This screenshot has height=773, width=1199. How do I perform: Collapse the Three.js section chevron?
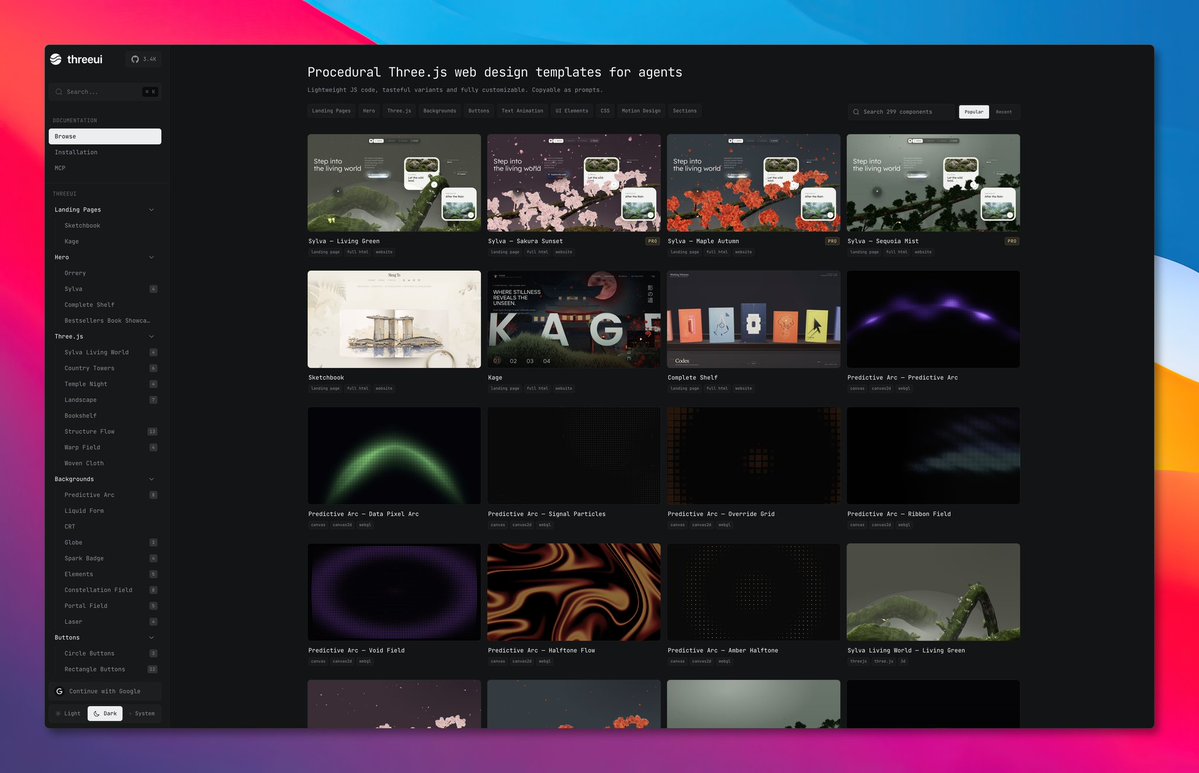pyautogui.click(x=151, y=336)
